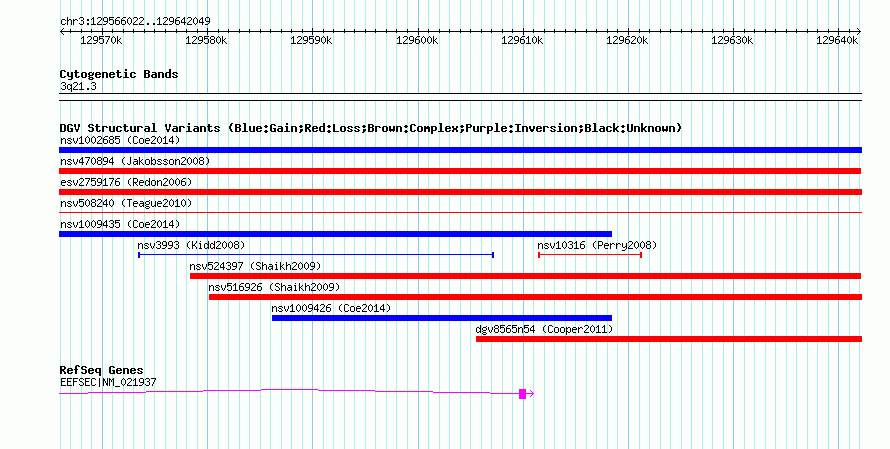Select the nsv1009426 (Coe2014) blue bar

point(442,318)
